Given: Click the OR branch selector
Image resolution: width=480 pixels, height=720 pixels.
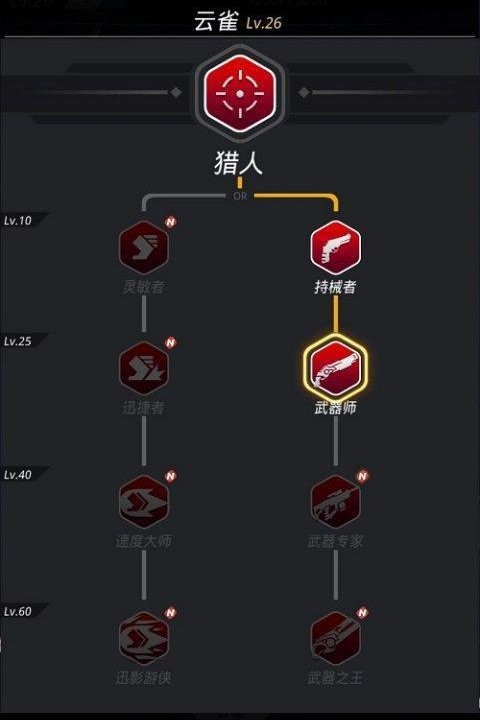Looking at the screenshot, I should pyautogui.click(x=240, y=196).
